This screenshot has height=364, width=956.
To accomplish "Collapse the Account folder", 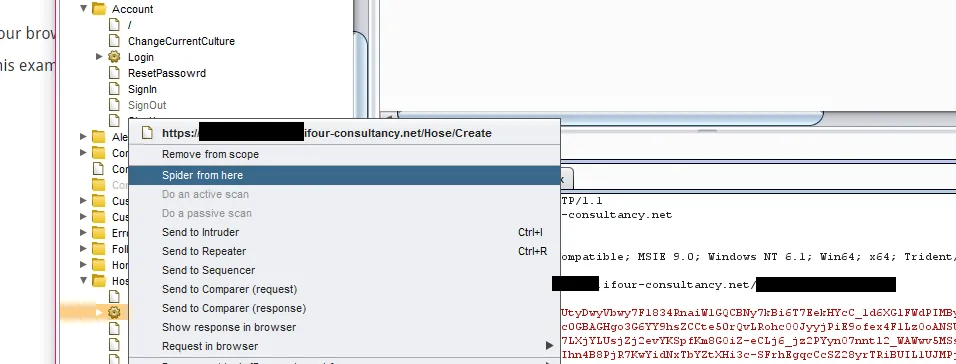I will pos(84,9).
